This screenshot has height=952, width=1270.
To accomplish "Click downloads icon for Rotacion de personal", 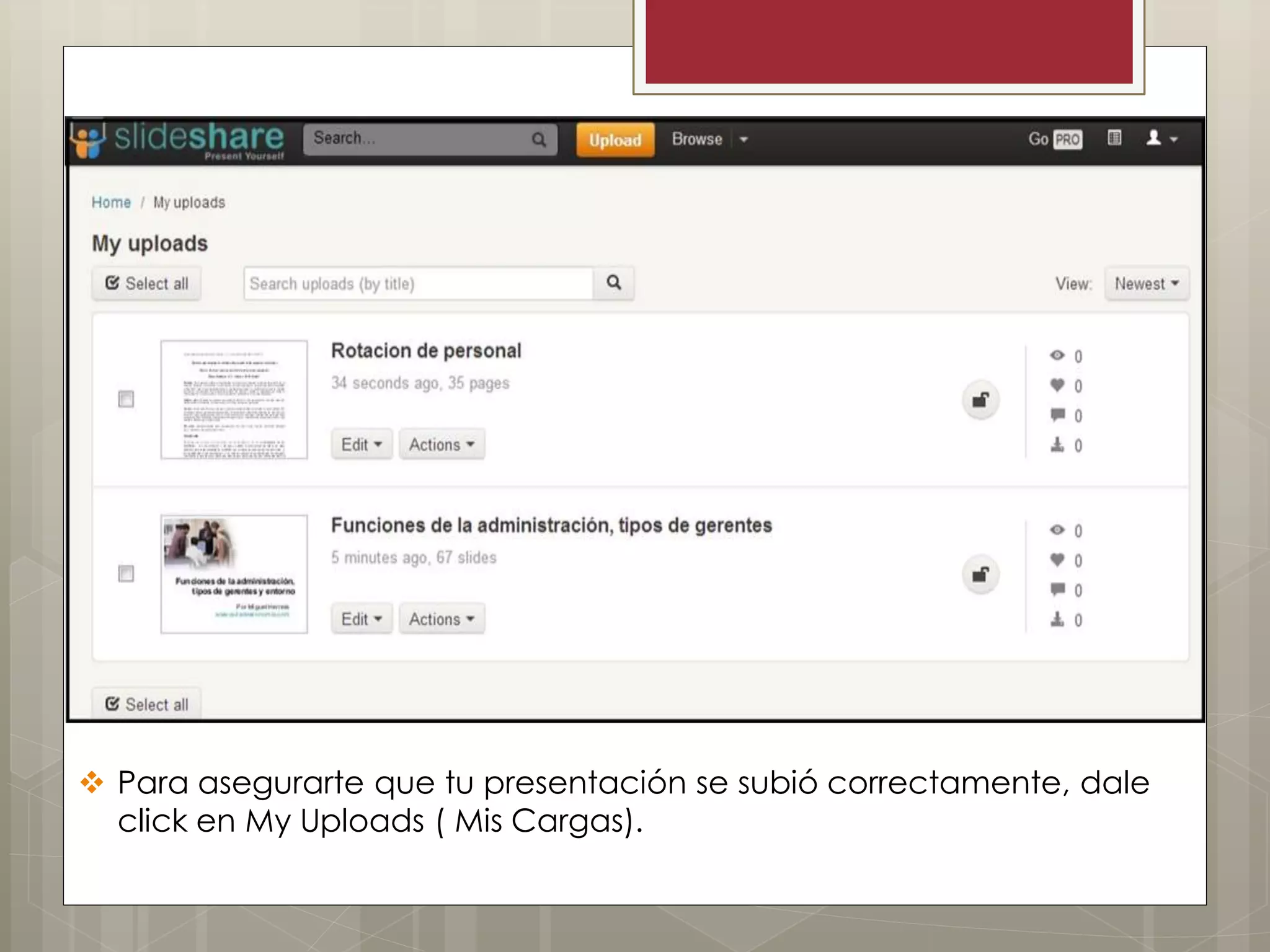I will tap(1057, 444).
